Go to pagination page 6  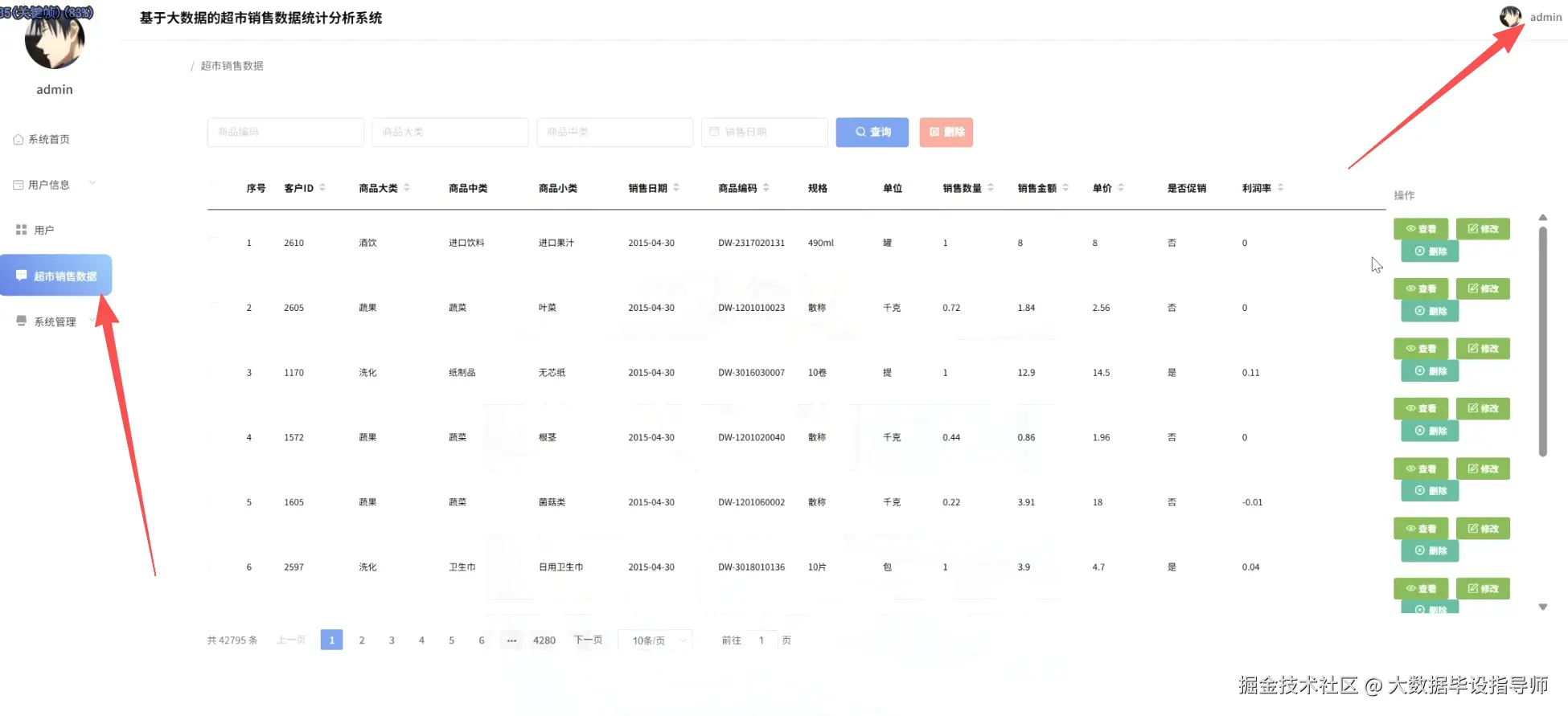coord(482,640)
